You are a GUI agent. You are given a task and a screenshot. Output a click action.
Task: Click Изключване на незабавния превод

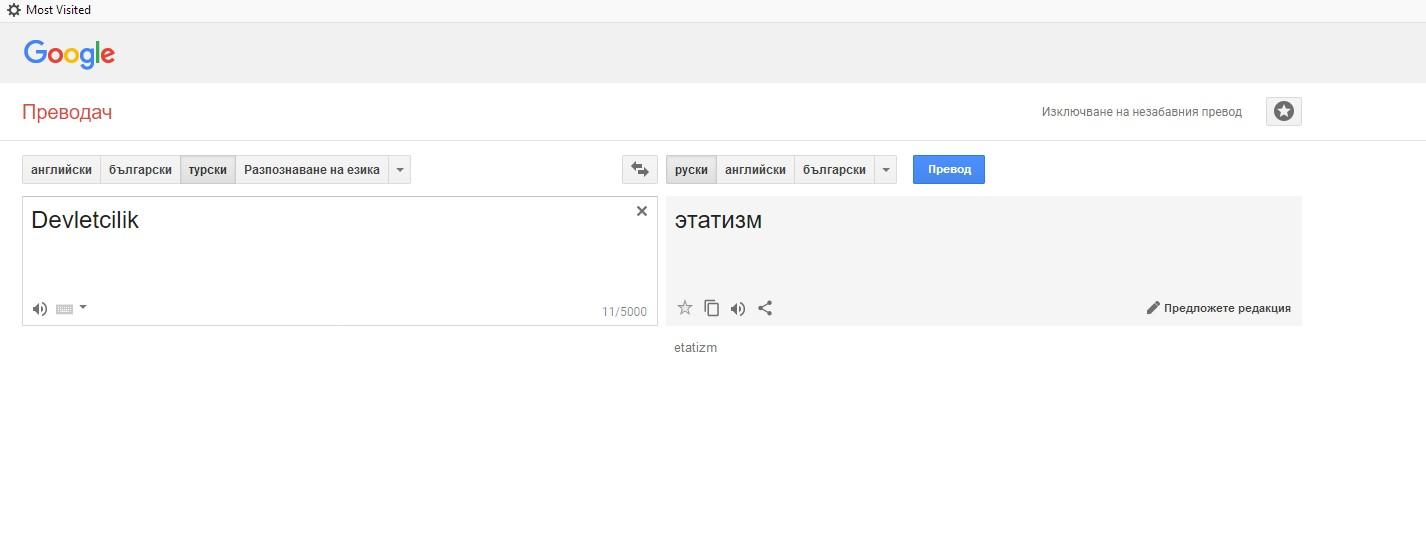pos(1141,112)
